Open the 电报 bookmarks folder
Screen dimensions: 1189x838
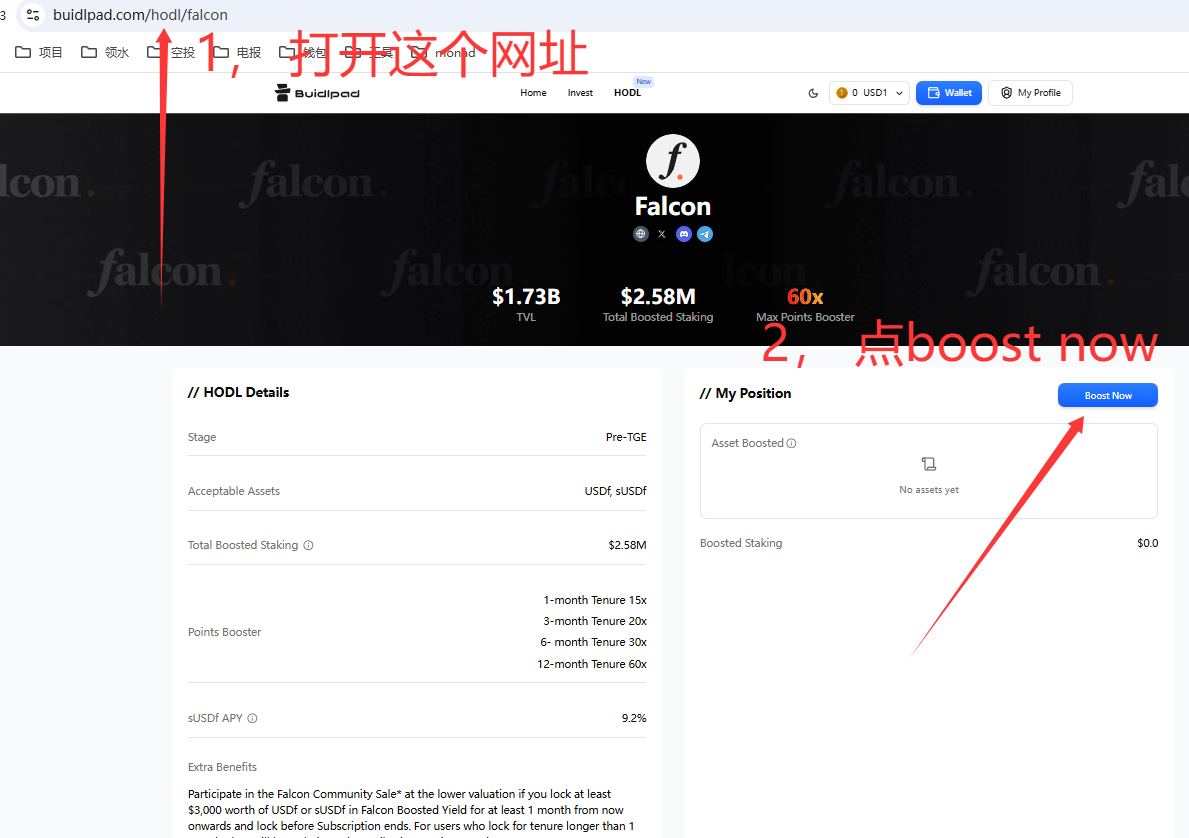point(237,52)
